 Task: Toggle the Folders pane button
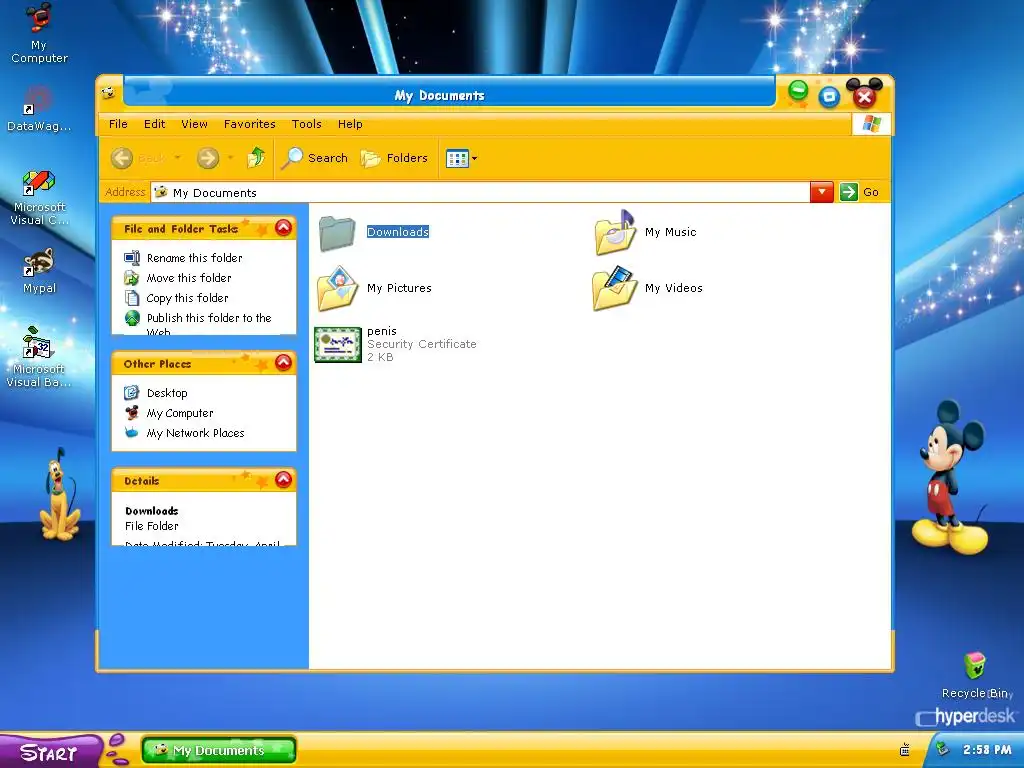tap(394, 158)
